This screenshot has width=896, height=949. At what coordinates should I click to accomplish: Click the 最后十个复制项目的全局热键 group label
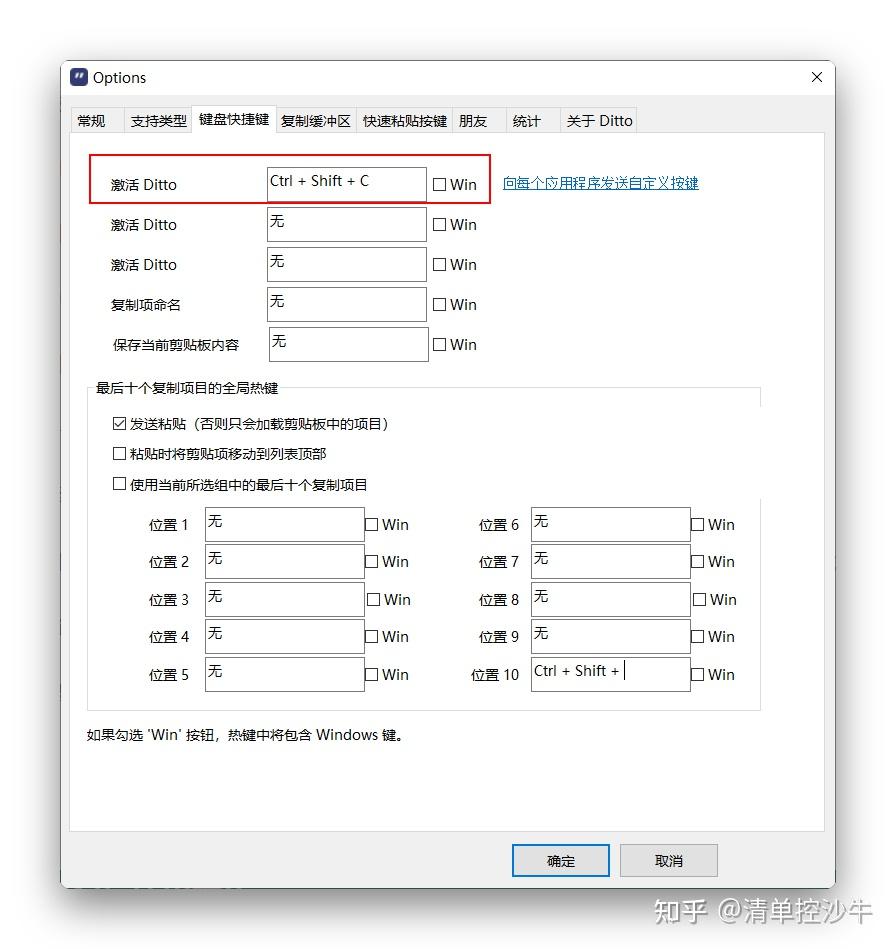tap(187, 388)
